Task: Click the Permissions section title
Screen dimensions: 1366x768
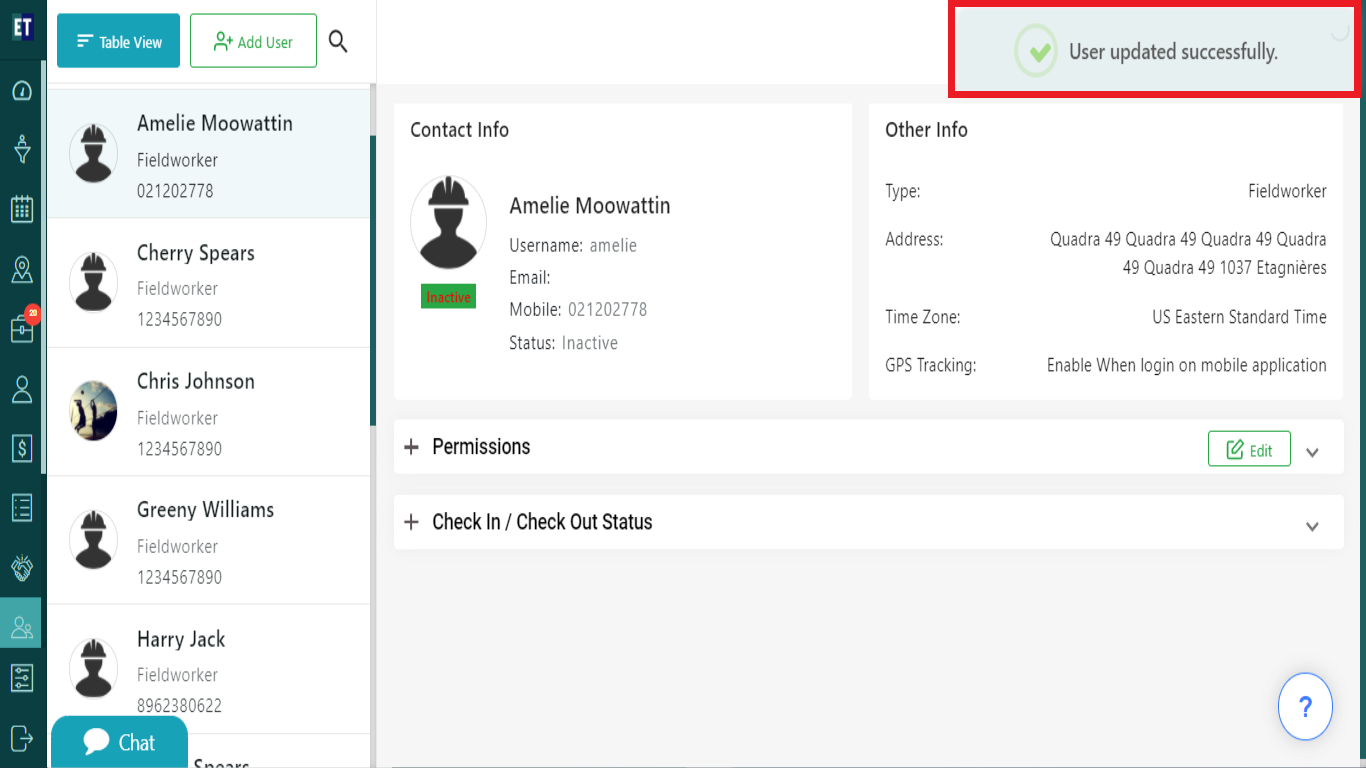Action: pos(481,447)
